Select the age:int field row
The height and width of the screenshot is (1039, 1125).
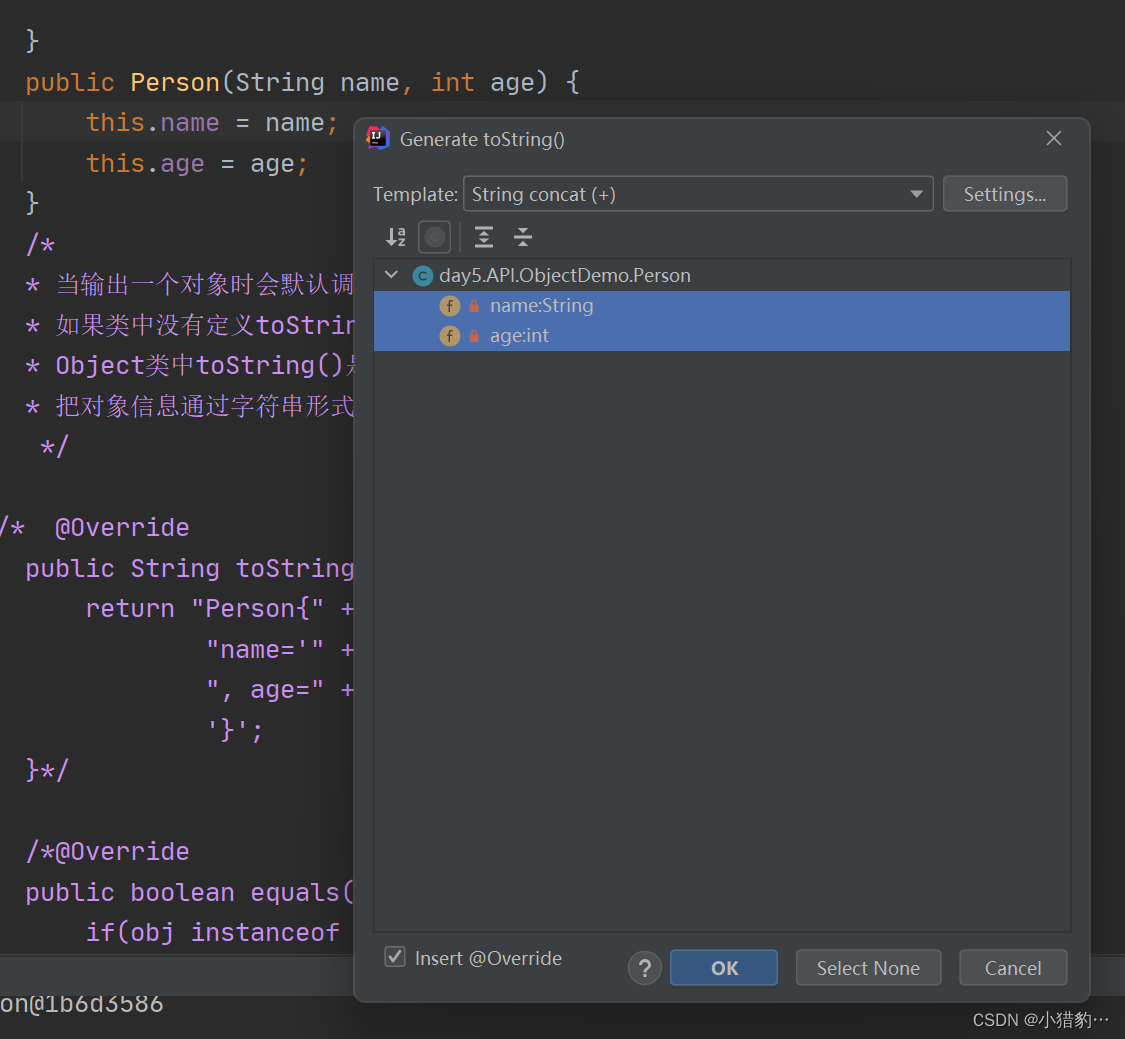pos(519,336)
